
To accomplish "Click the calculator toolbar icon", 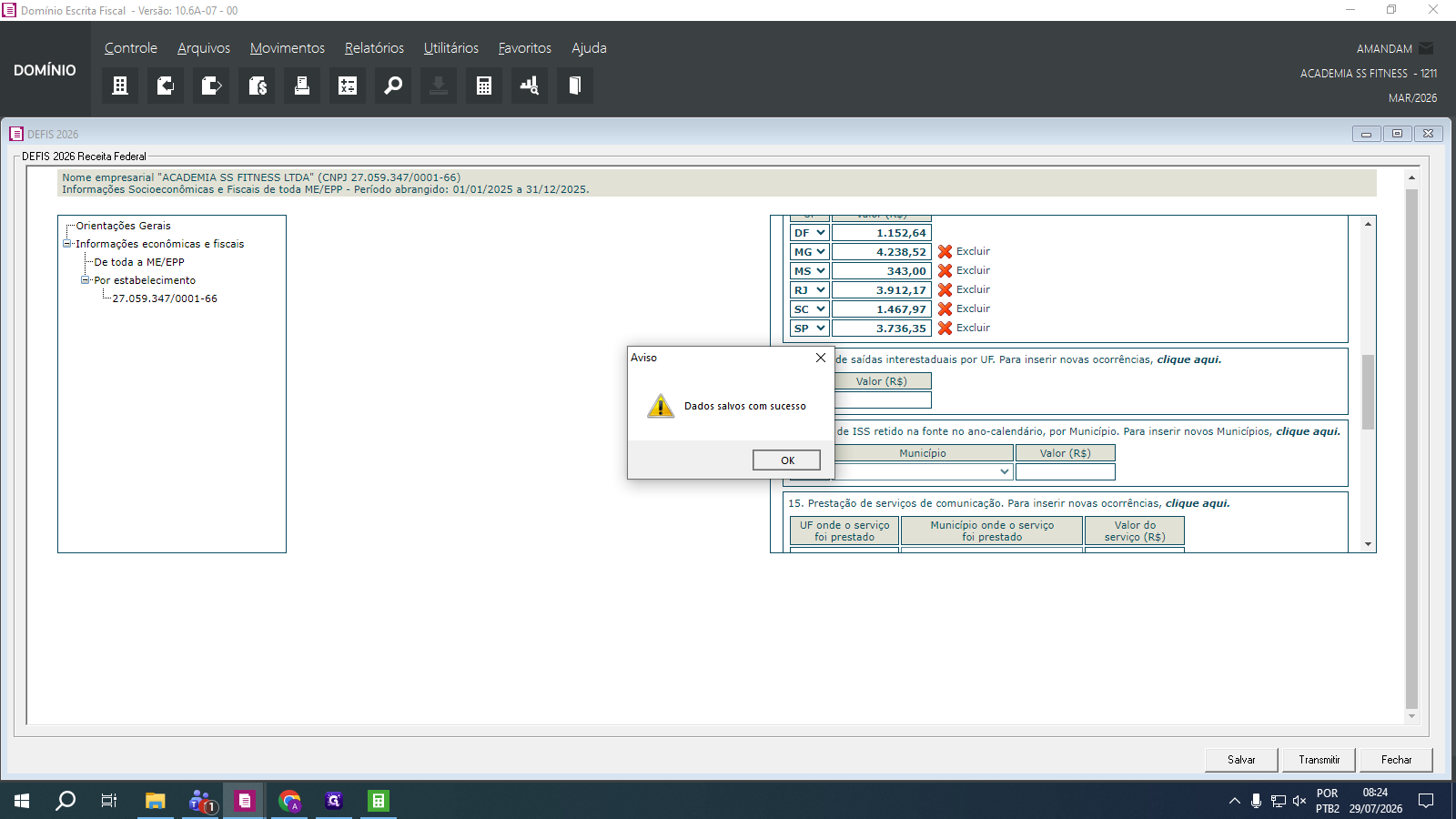I will click(484, 86).
